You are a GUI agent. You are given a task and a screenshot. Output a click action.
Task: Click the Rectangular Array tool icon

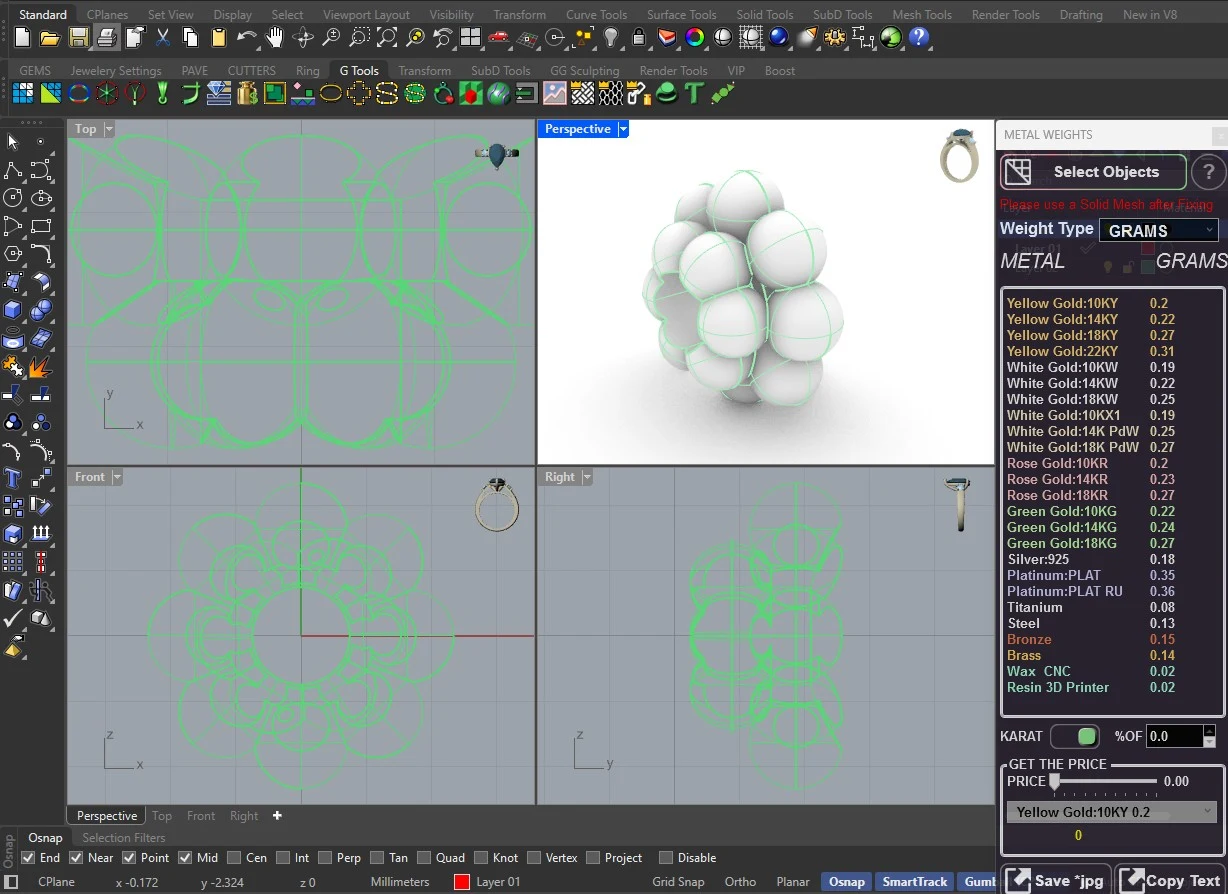click(x=13, y=561)
